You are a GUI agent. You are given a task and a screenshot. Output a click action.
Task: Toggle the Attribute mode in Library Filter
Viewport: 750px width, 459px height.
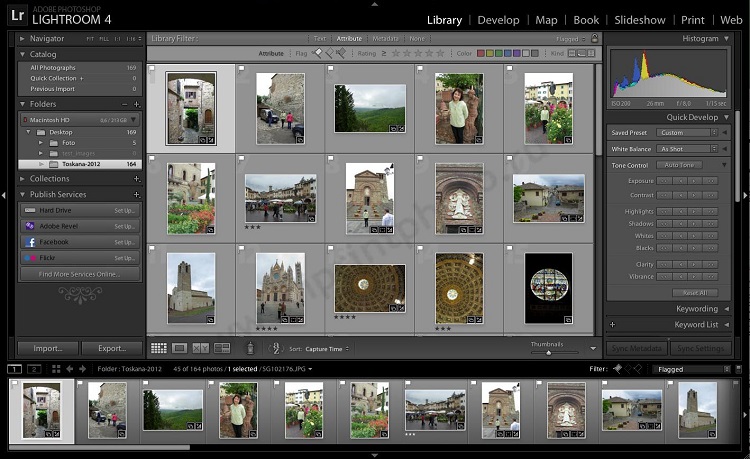(x=349, y=38)
